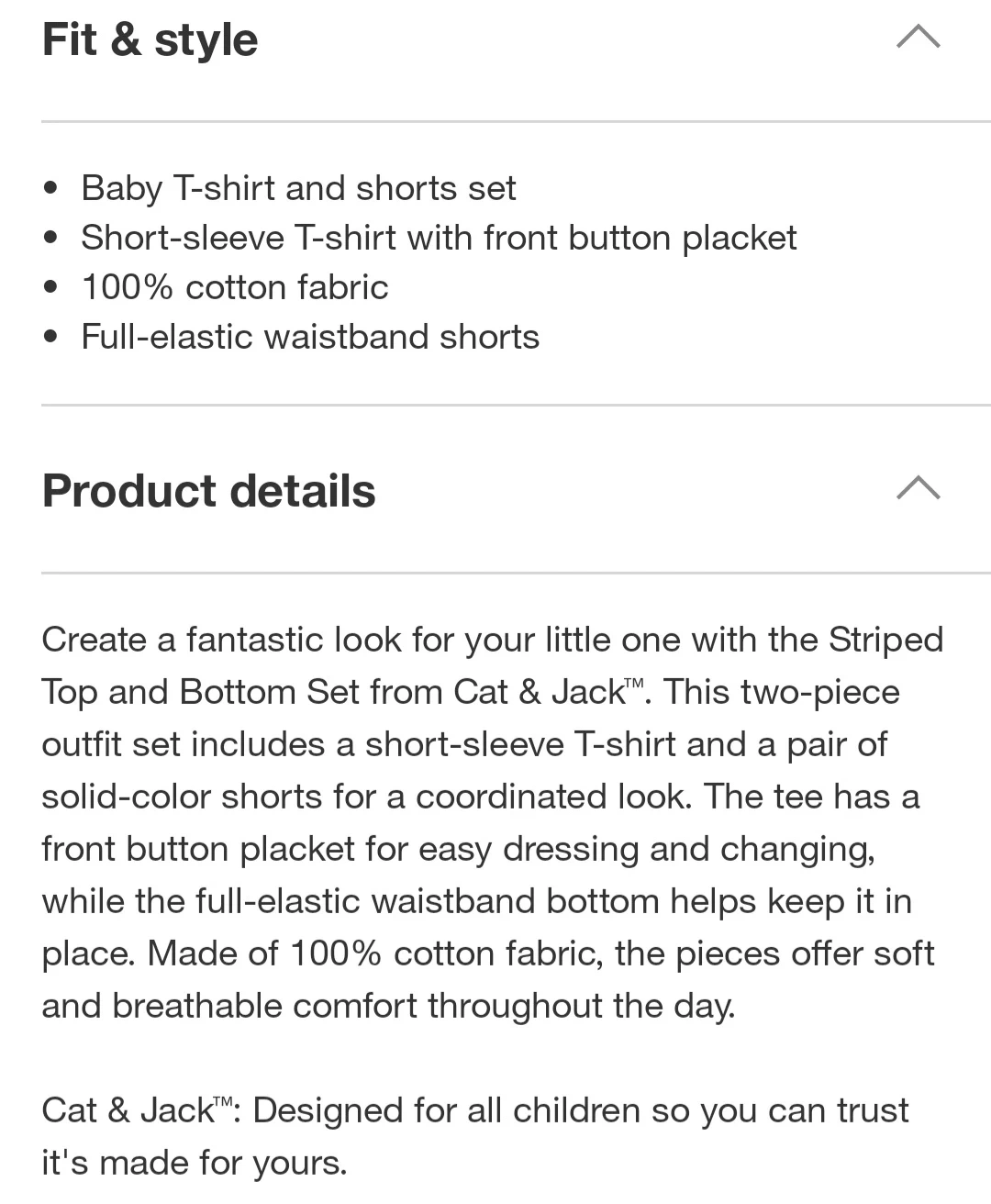Click the trademark symbol in the tagline

pyautogui.click(x=223, y=1101)
